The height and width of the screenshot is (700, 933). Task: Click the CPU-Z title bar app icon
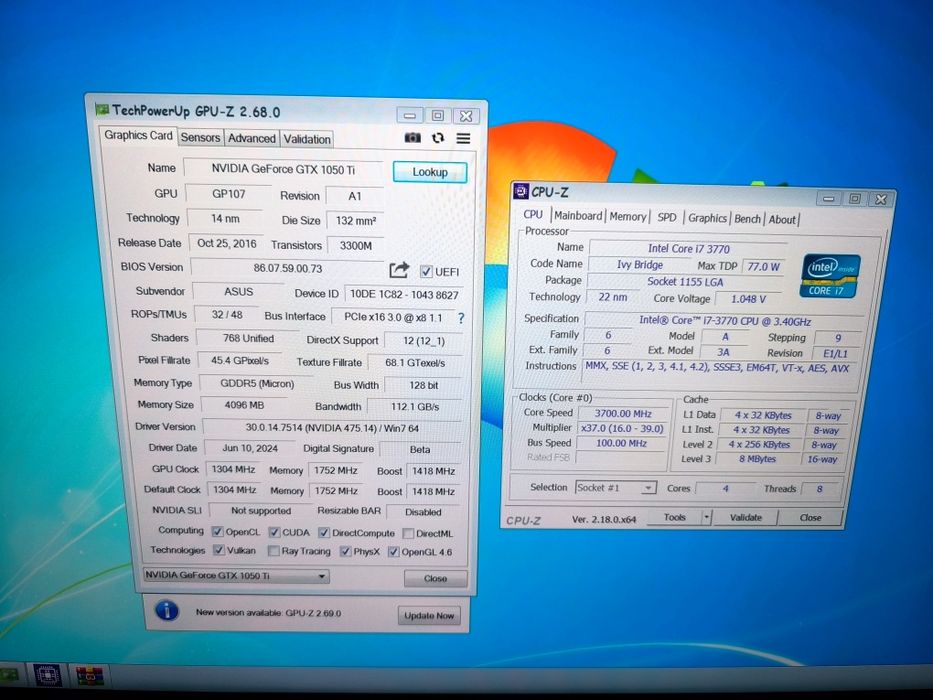[521, 190]
